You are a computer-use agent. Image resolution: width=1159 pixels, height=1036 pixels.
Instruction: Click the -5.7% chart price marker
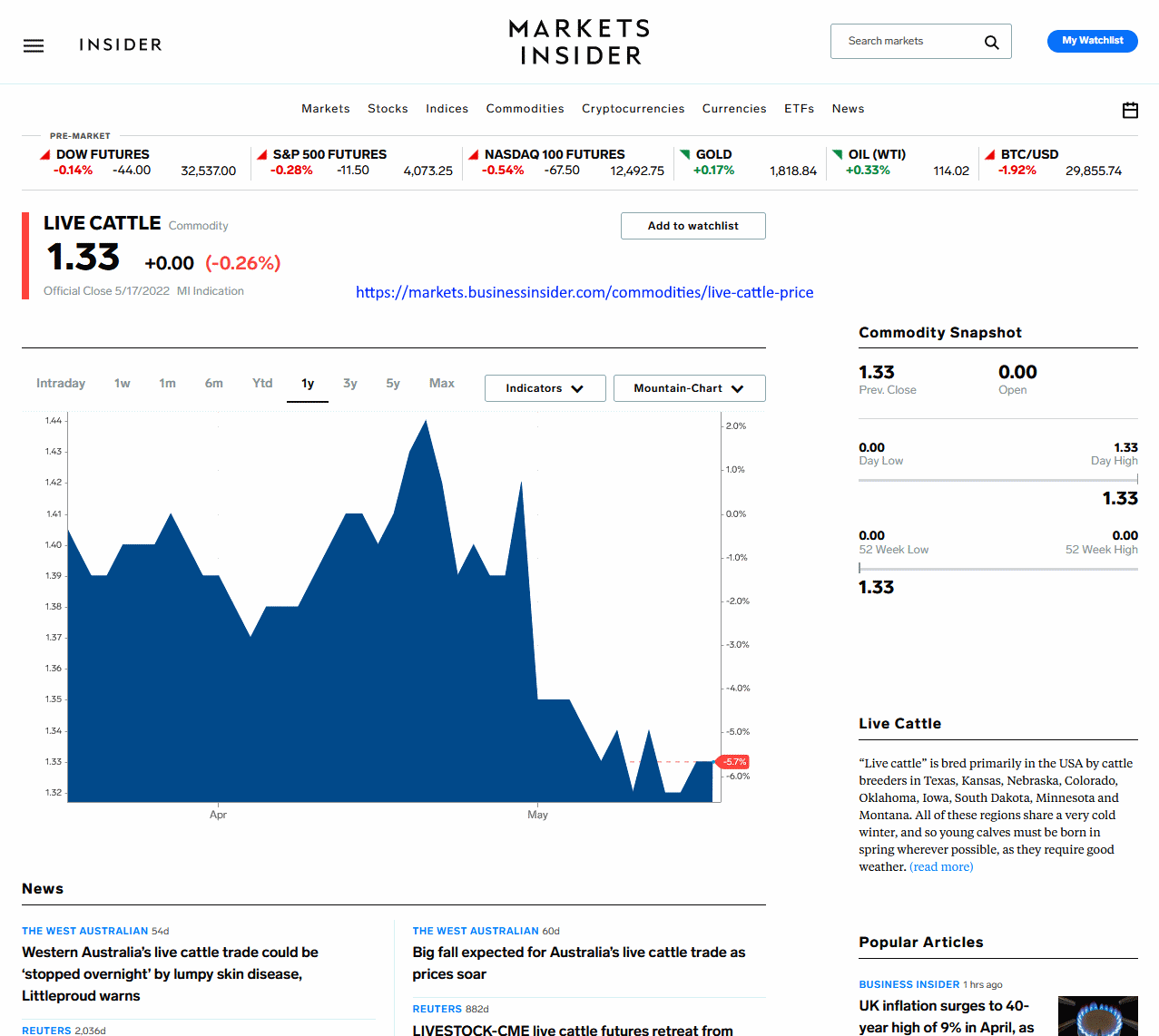point(733,762)
